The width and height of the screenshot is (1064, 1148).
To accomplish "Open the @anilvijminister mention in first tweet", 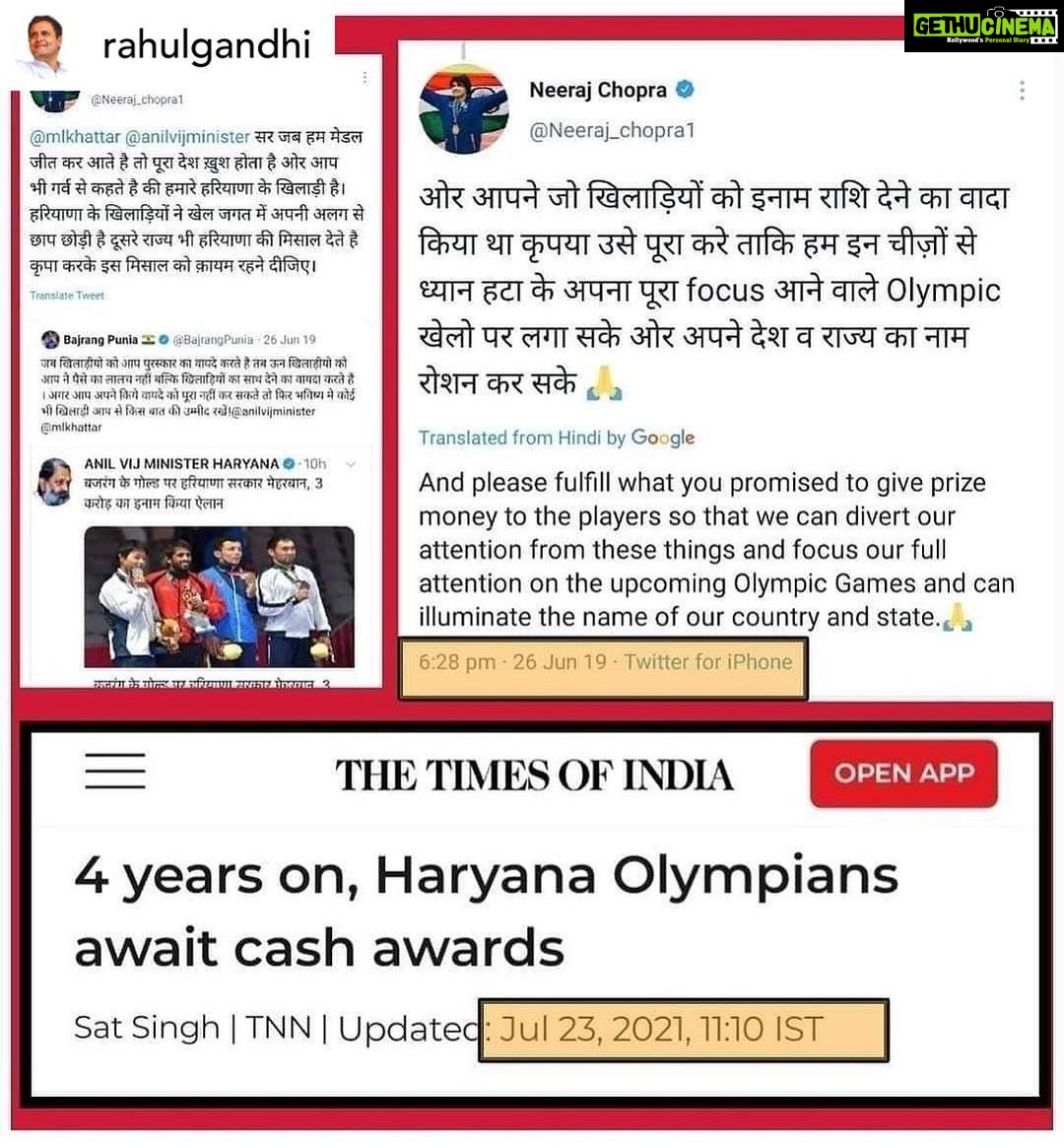I will coord(187,137).
